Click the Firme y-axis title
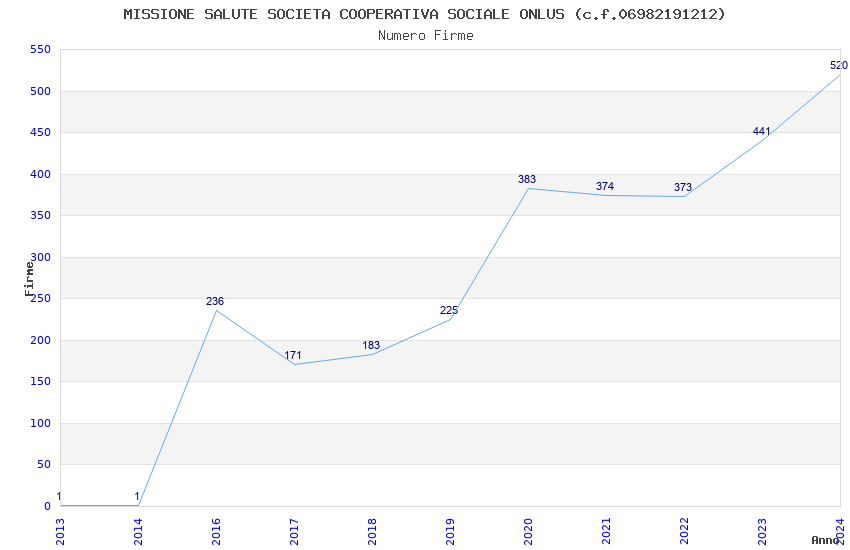The width and height of the screenshot is (850, 550). [x=29, y=279]
